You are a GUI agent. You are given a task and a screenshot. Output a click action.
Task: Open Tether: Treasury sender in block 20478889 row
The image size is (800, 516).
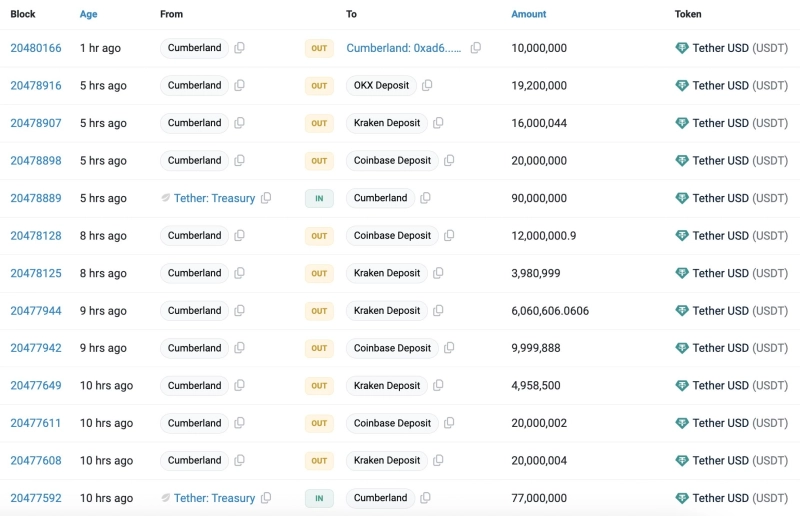[x=214, y=198]
